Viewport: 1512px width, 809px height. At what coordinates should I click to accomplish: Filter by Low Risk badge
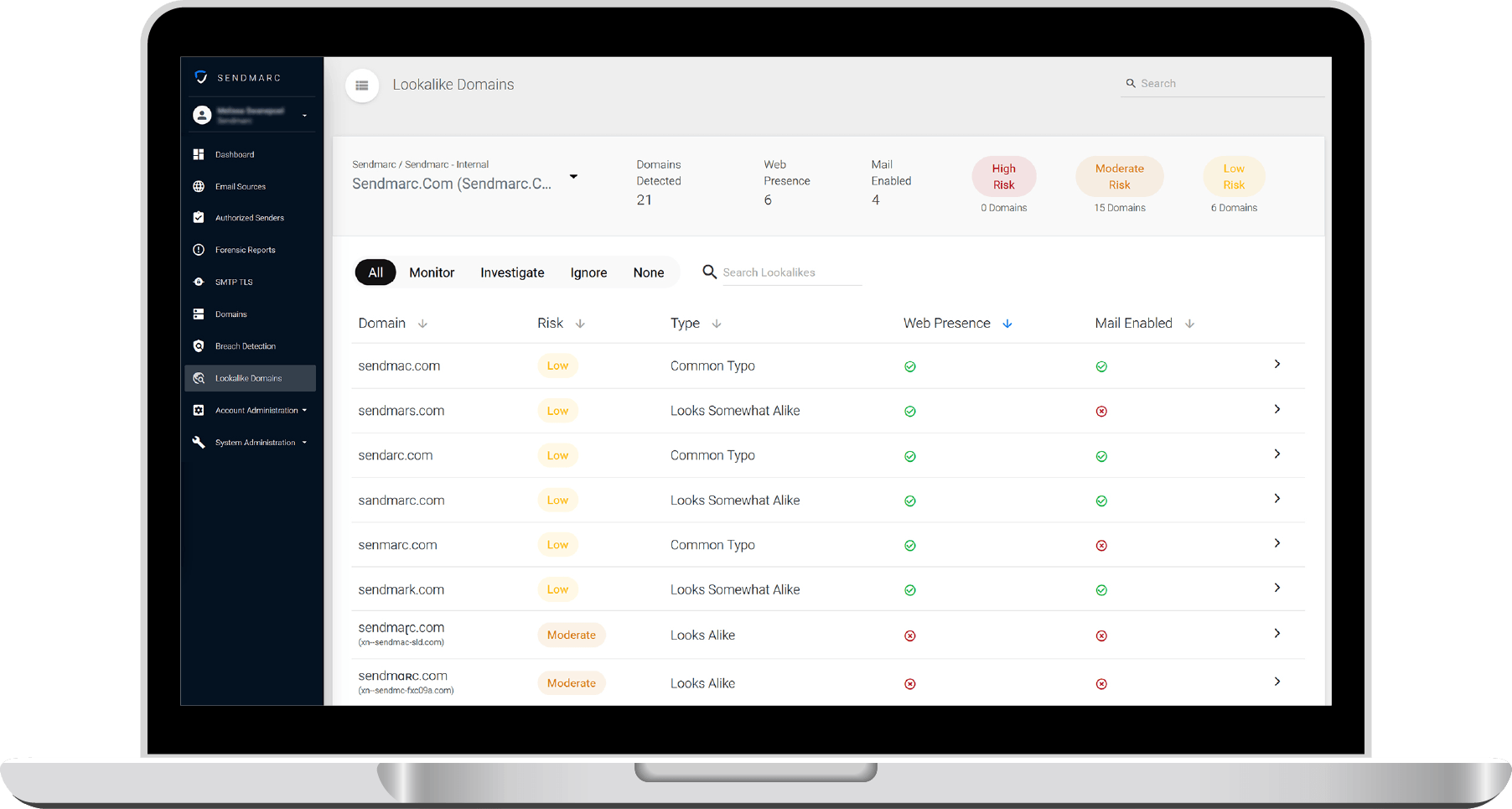tap(1234, 177)
